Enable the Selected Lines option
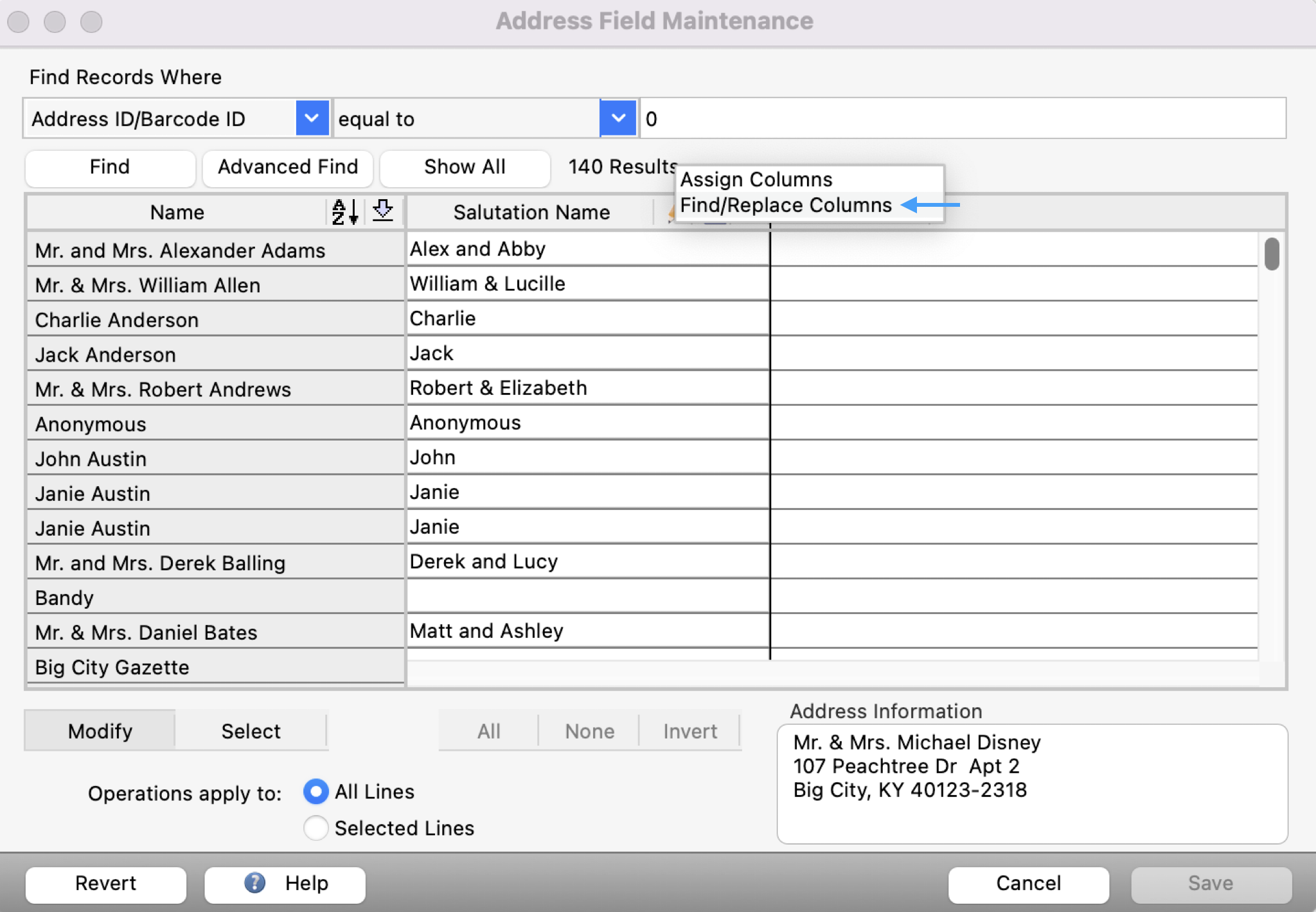This screenshot has height=912, width=1316. click(x=316, y=828)
